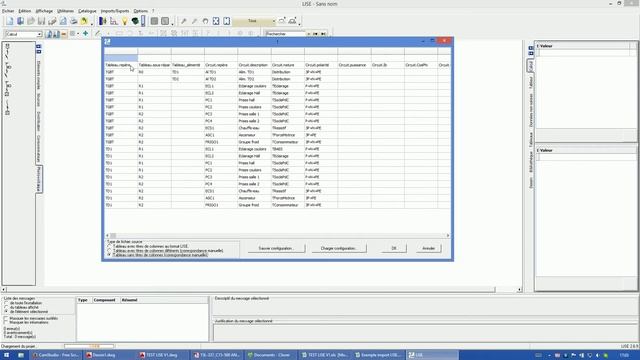Click the main canvas horizontal scrollbar
The height and width of the screenshot is (360, 640).
pos(261,289)
